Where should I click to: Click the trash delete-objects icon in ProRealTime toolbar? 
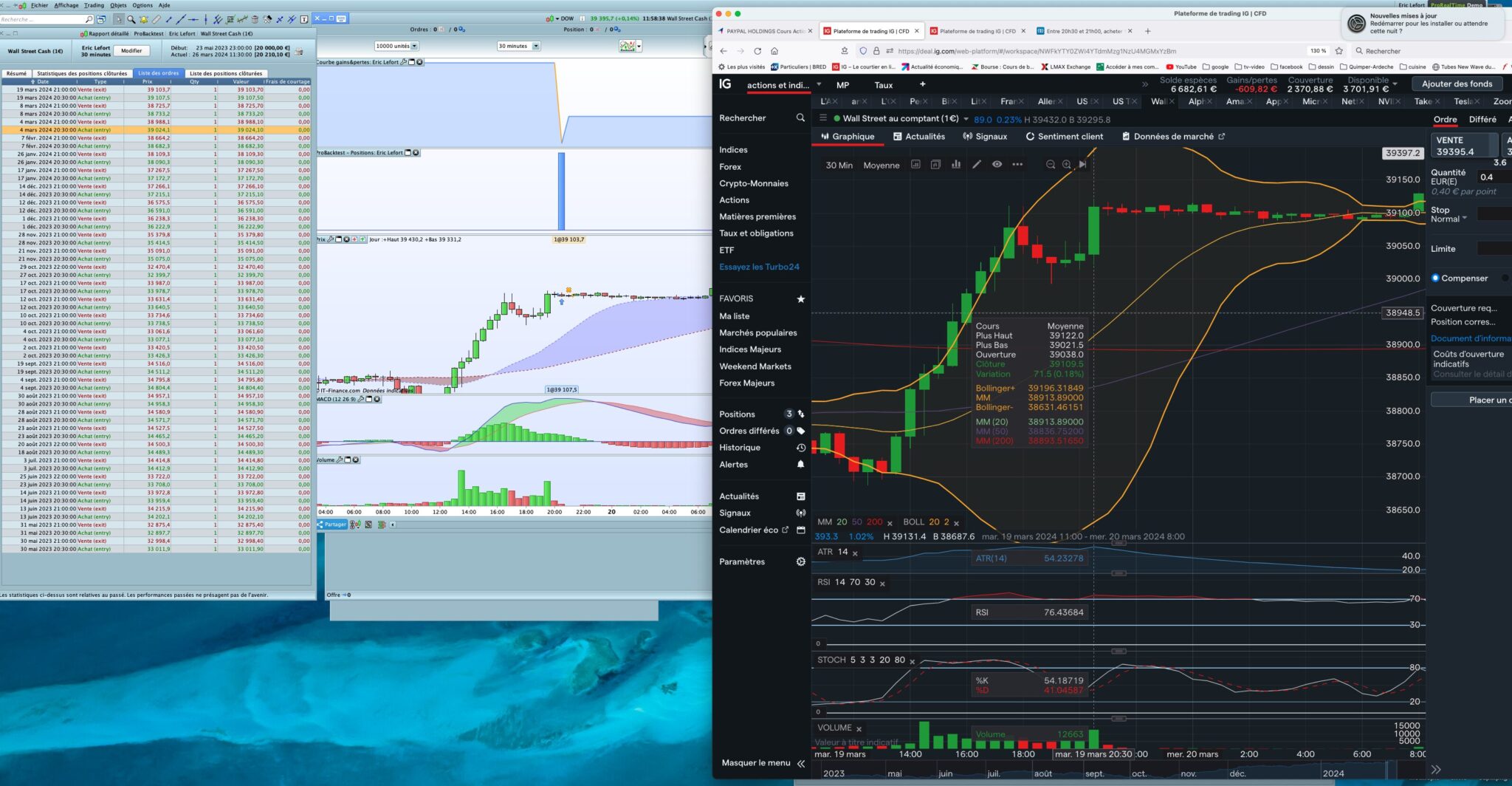coord(255,19)
